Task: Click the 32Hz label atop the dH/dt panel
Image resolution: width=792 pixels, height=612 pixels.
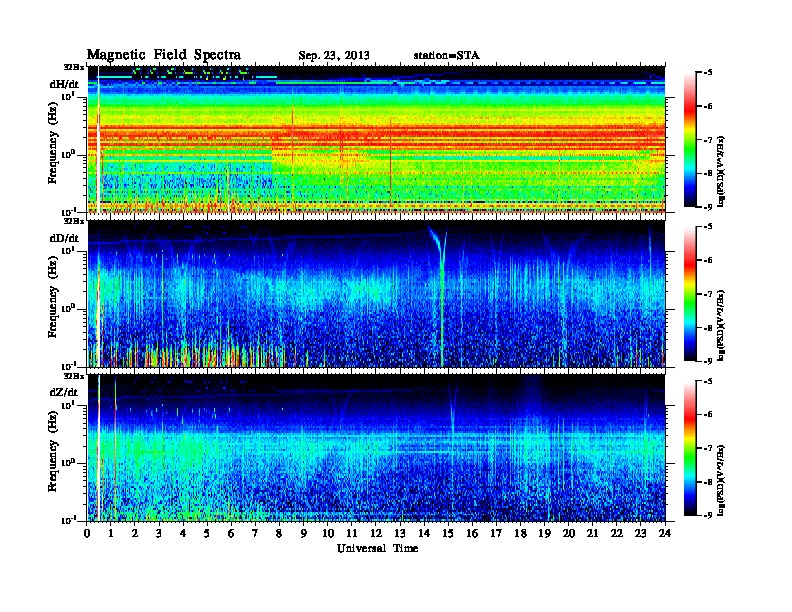Action: tap(73, 67)
